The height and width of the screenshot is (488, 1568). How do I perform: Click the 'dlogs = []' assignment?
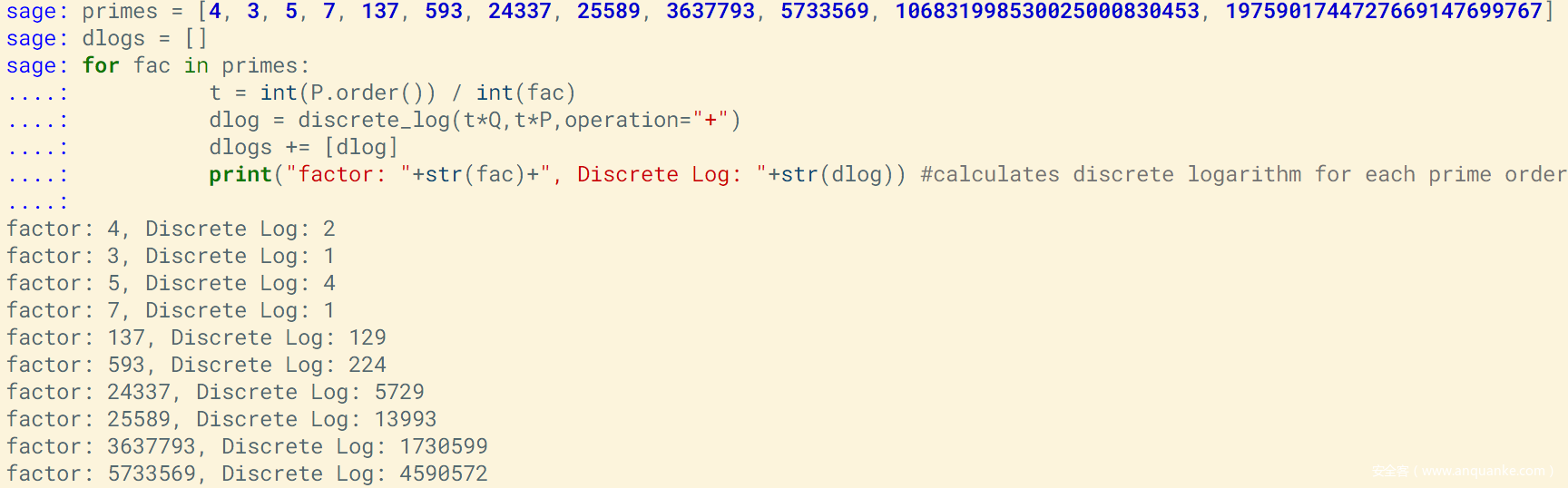coord(145,39)
